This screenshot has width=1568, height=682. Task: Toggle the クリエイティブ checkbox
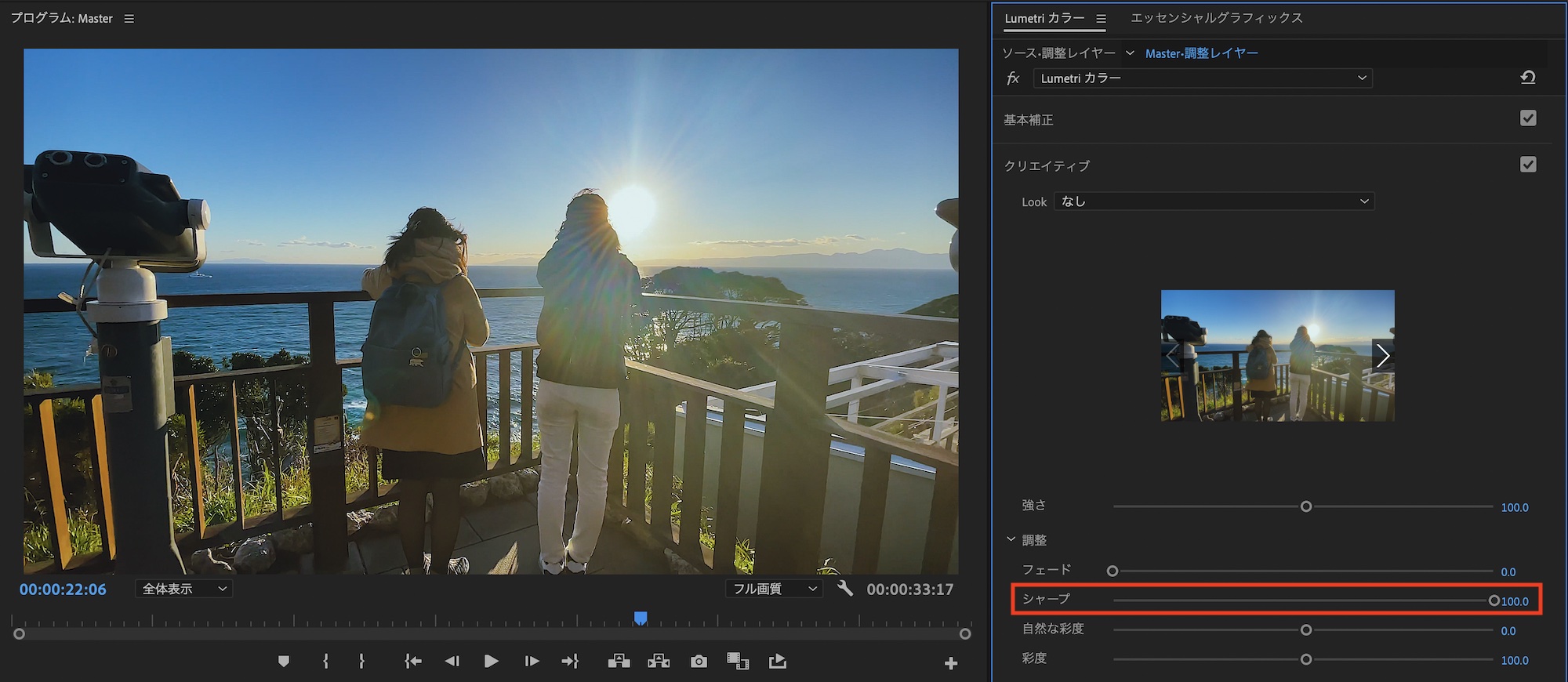click(1528, 165)
